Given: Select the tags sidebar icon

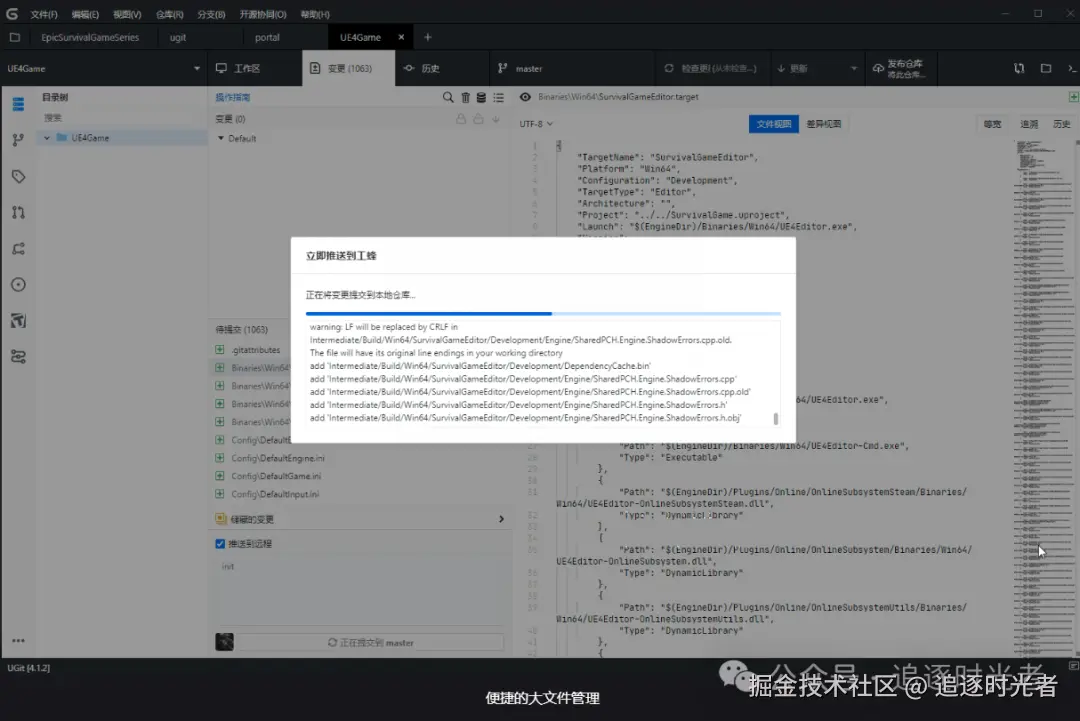Looking at the screenshot, I should [x=19, y=176].
